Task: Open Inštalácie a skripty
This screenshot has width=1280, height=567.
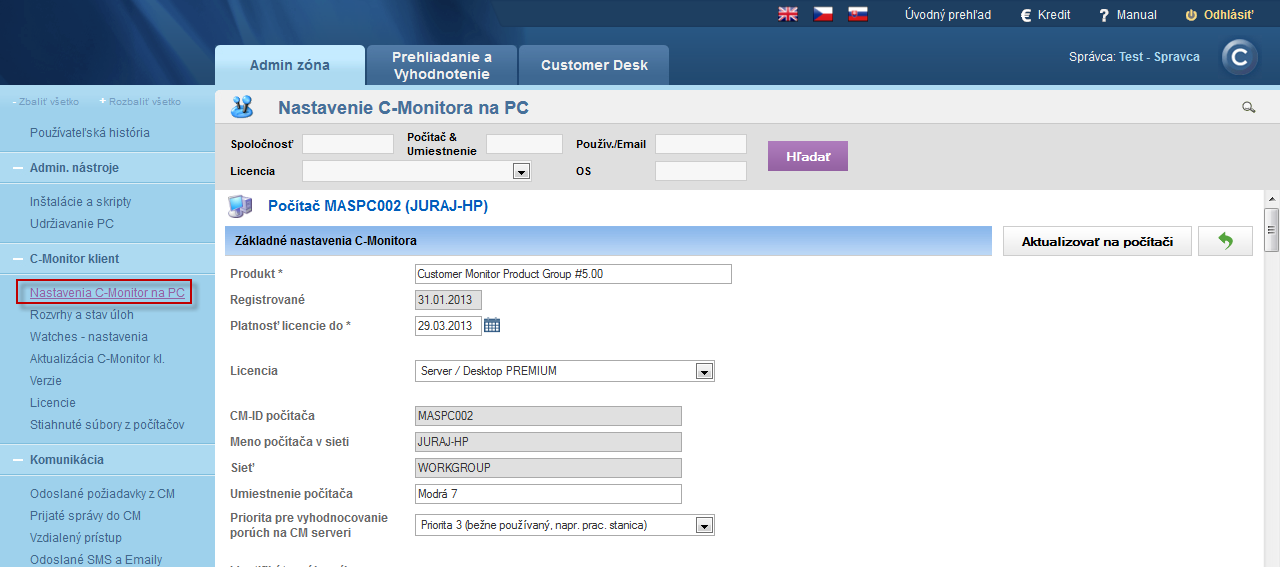Action: pyautogui.click(x=80, y=201)
